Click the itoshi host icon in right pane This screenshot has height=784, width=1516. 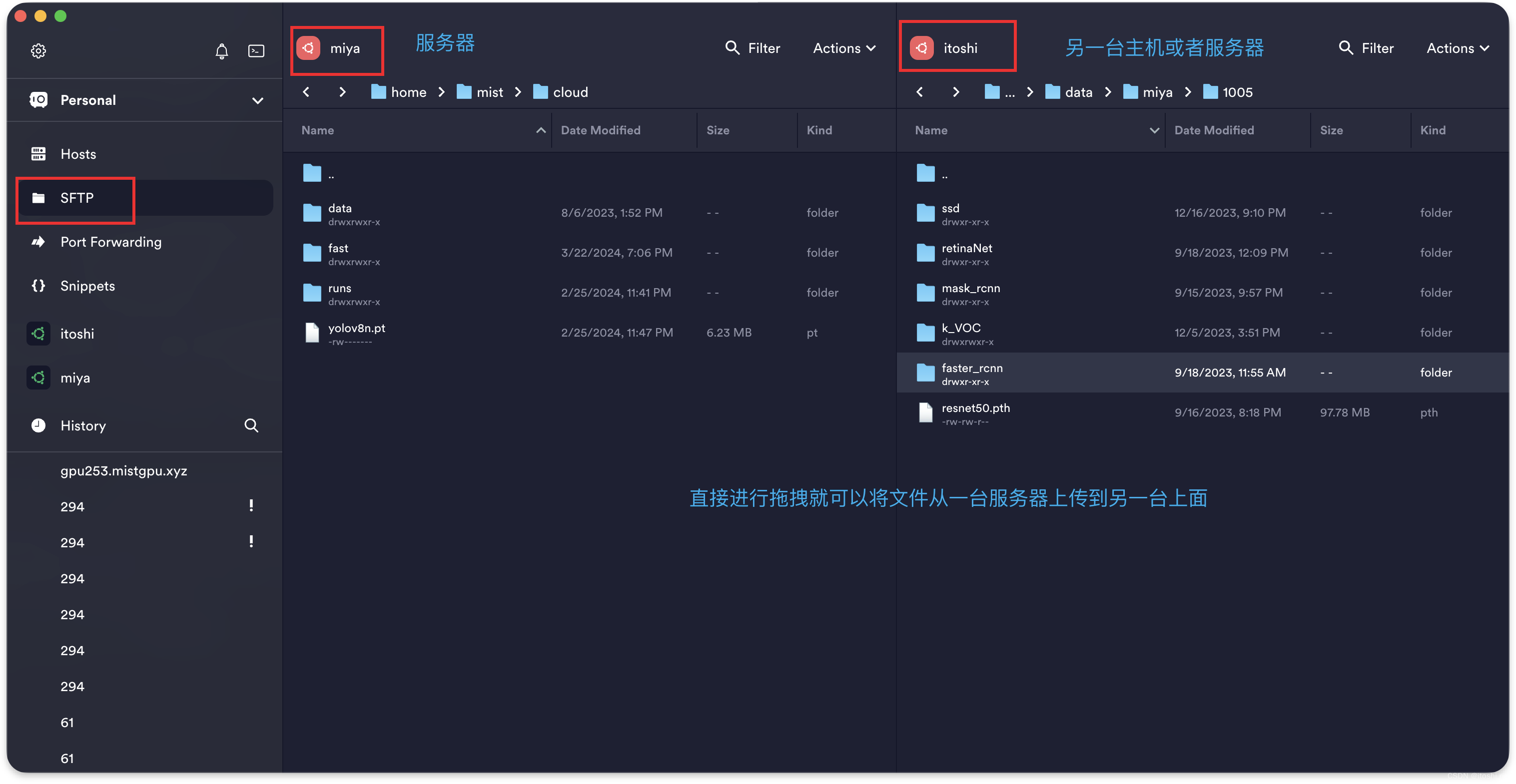pos(921,48)
